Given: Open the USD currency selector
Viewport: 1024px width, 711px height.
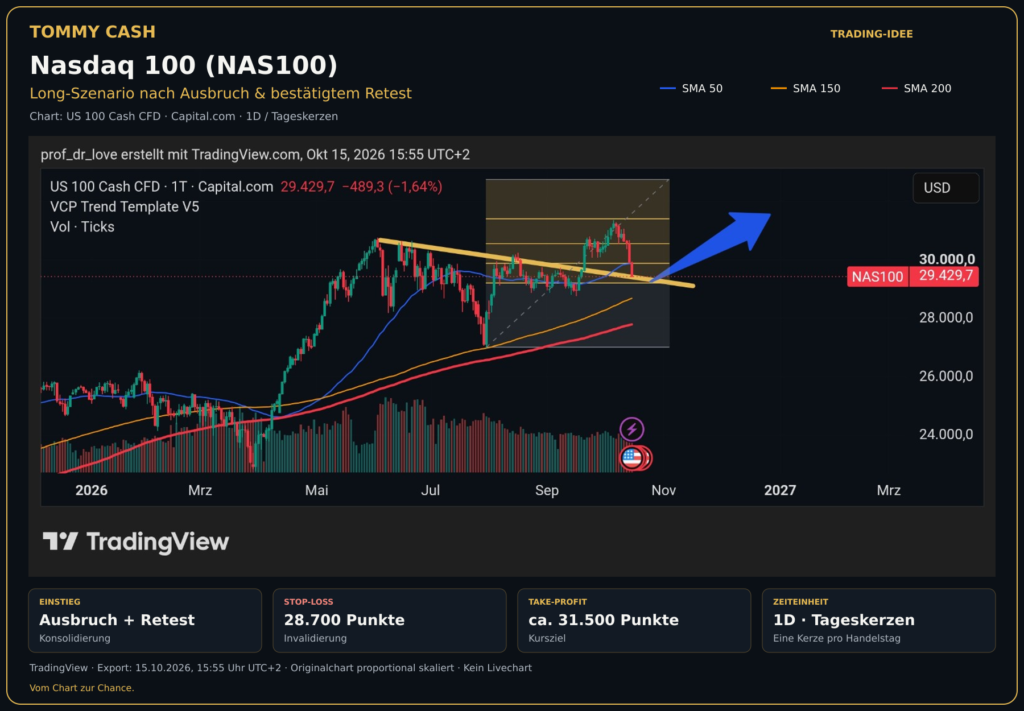Looking at the screenshot, I should [946, 188].
